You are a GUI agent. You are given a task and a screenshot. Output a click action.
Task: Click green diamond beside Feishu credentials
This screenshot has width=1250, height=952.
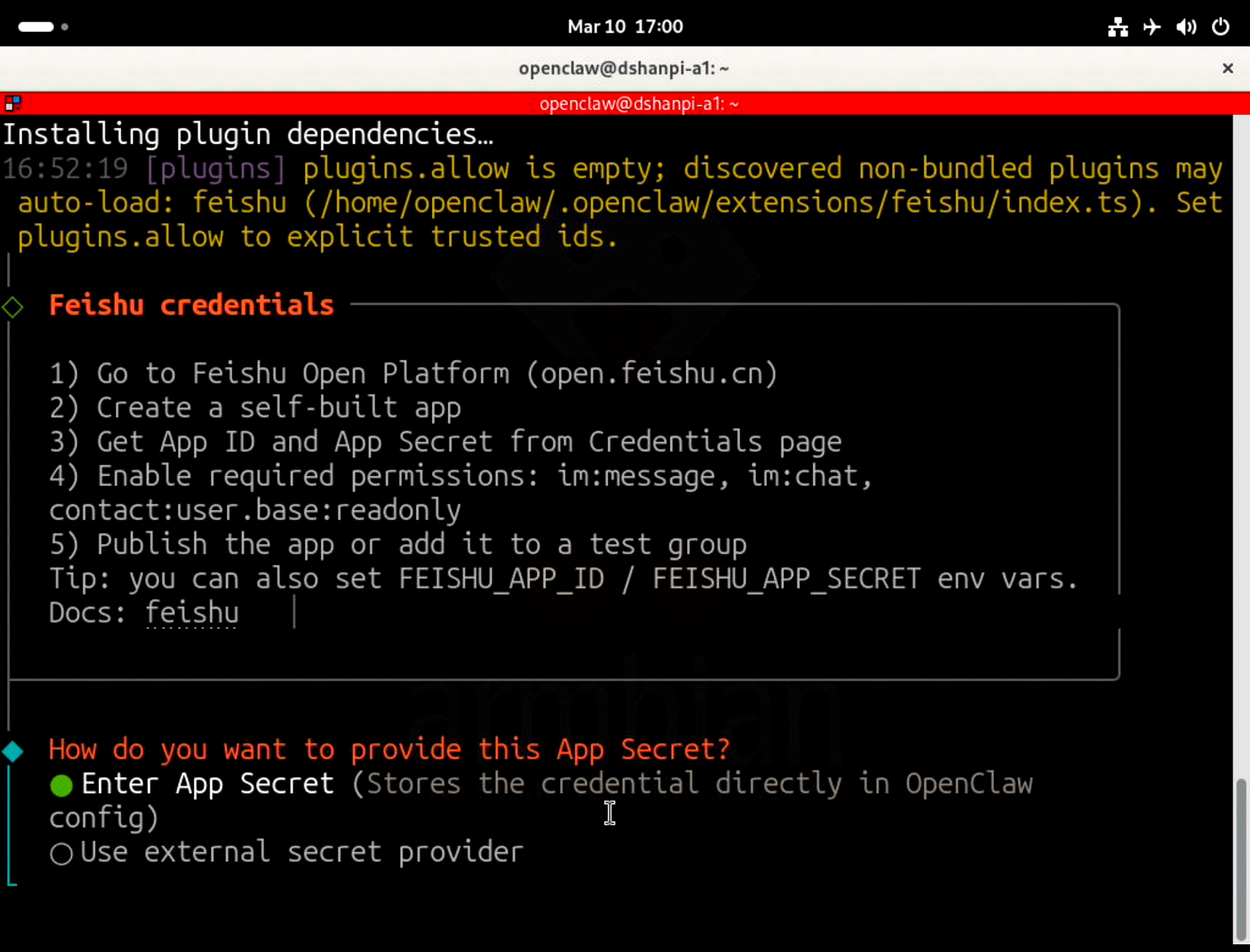(13, 307)
